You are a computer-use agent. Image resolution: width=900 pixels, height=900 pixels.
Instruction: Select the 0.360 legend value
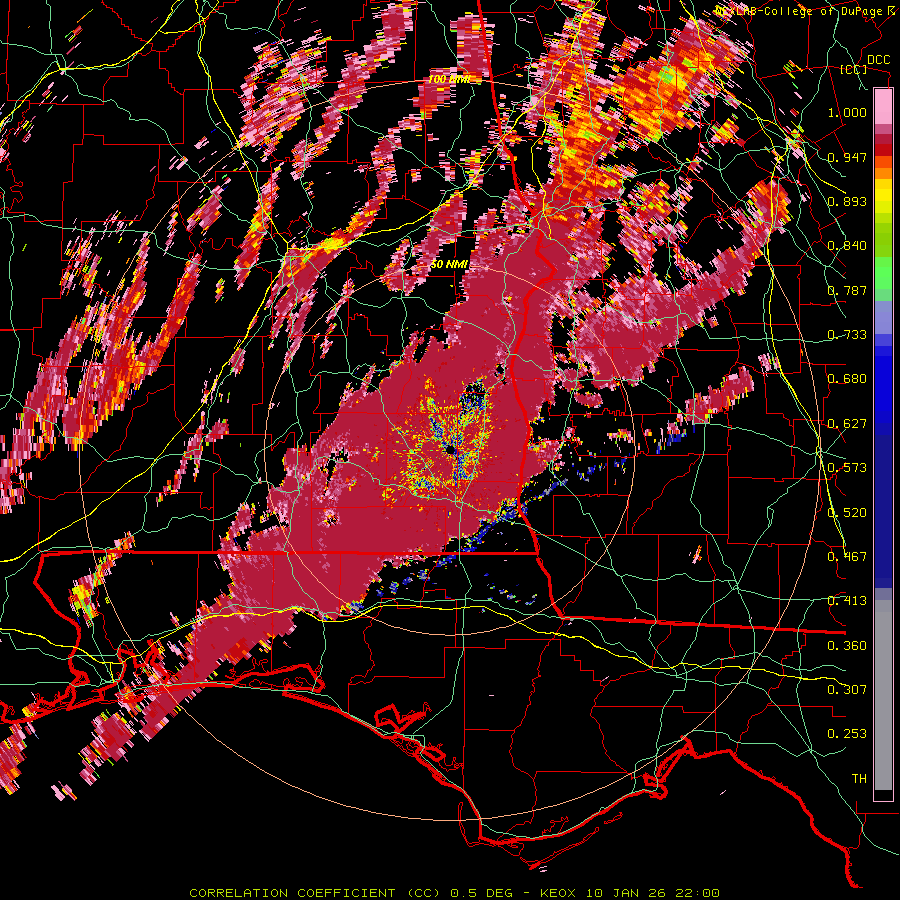(x=847, y=646)
